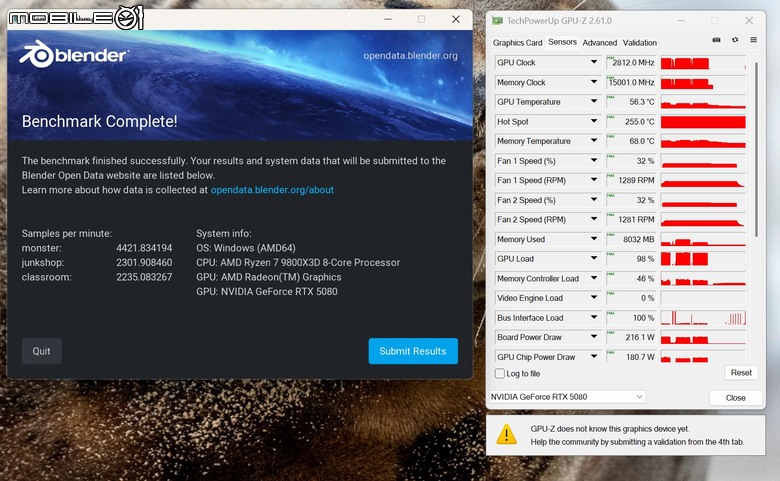Click the Memory Clock value 15001.0 MHz
The image size is (780, 481).
click(632, 82)
